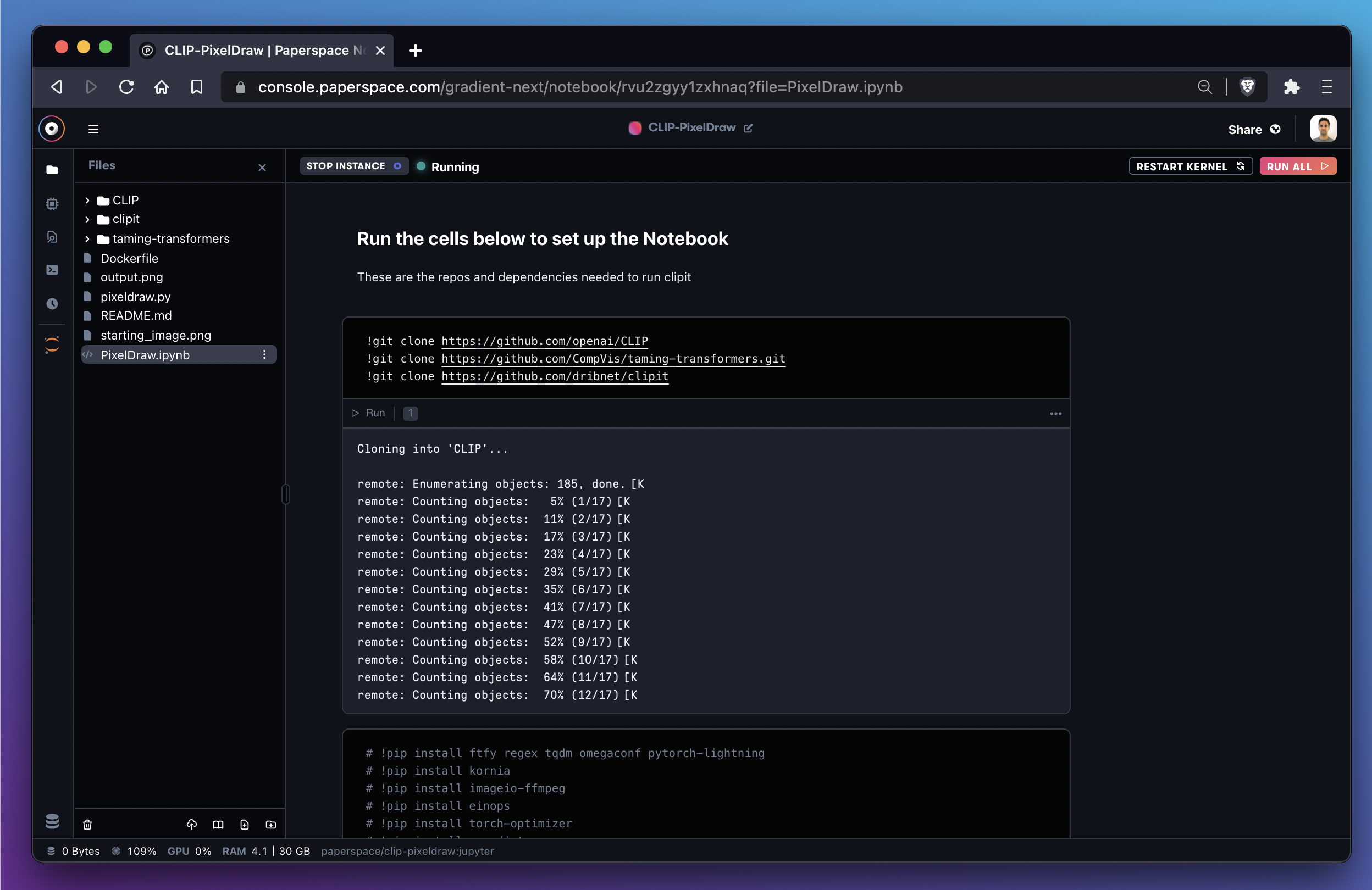Click the browser address bar URL
Screen dimensions: 1372x890
click(580, 87)
